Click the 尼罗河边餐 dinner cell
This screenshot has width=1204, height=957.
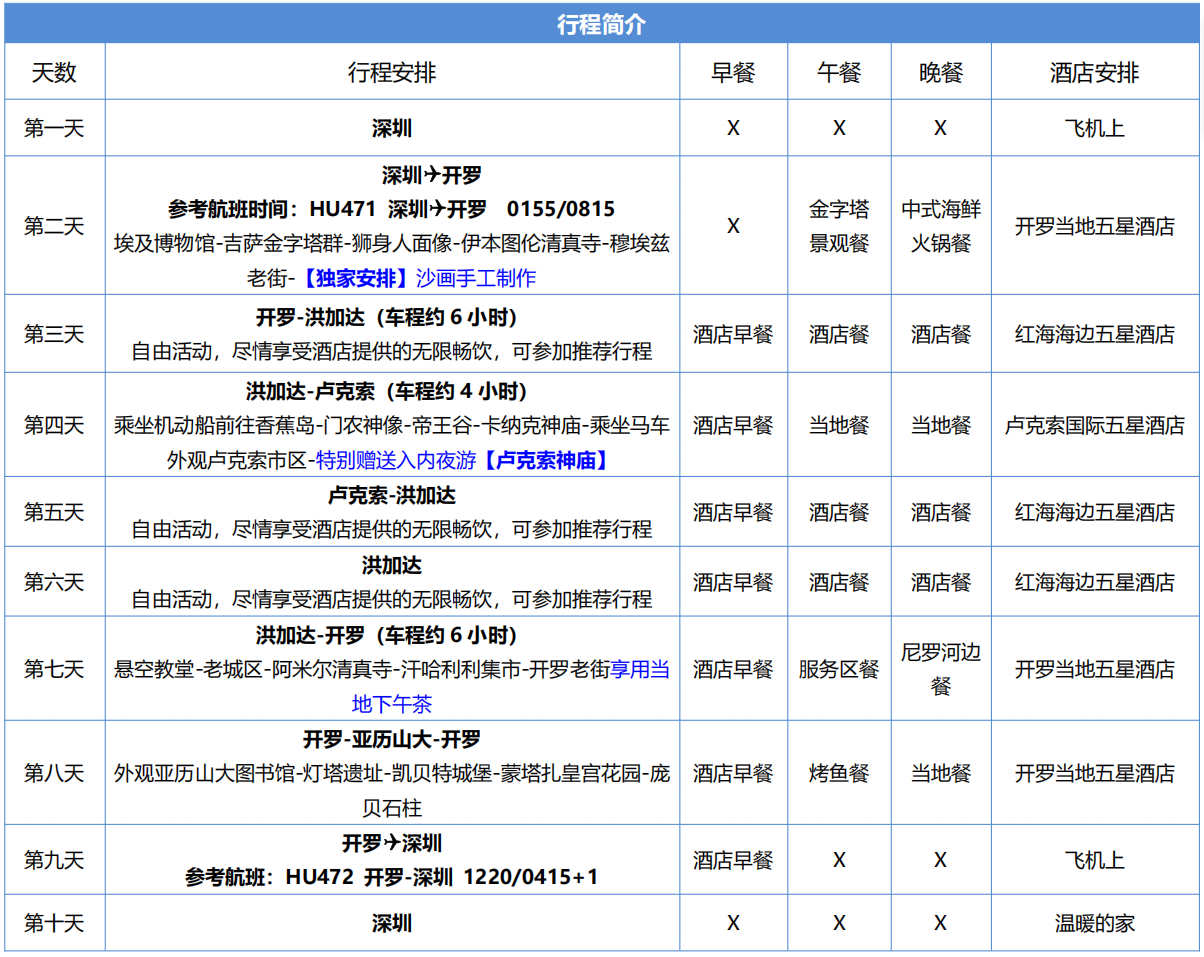(940, 669)
